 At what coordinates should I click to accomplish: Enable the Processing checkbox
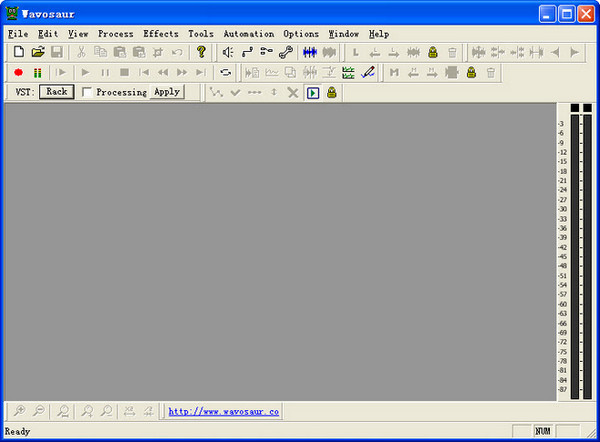[x=87, y=92]
